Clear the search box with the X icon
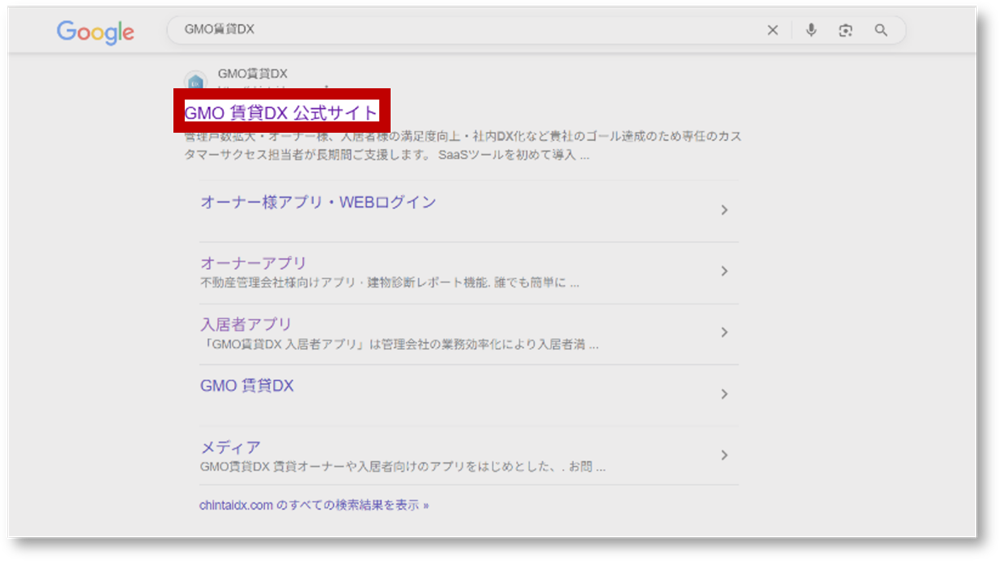This screenshot has width=1000, height=561. point(772,30)
